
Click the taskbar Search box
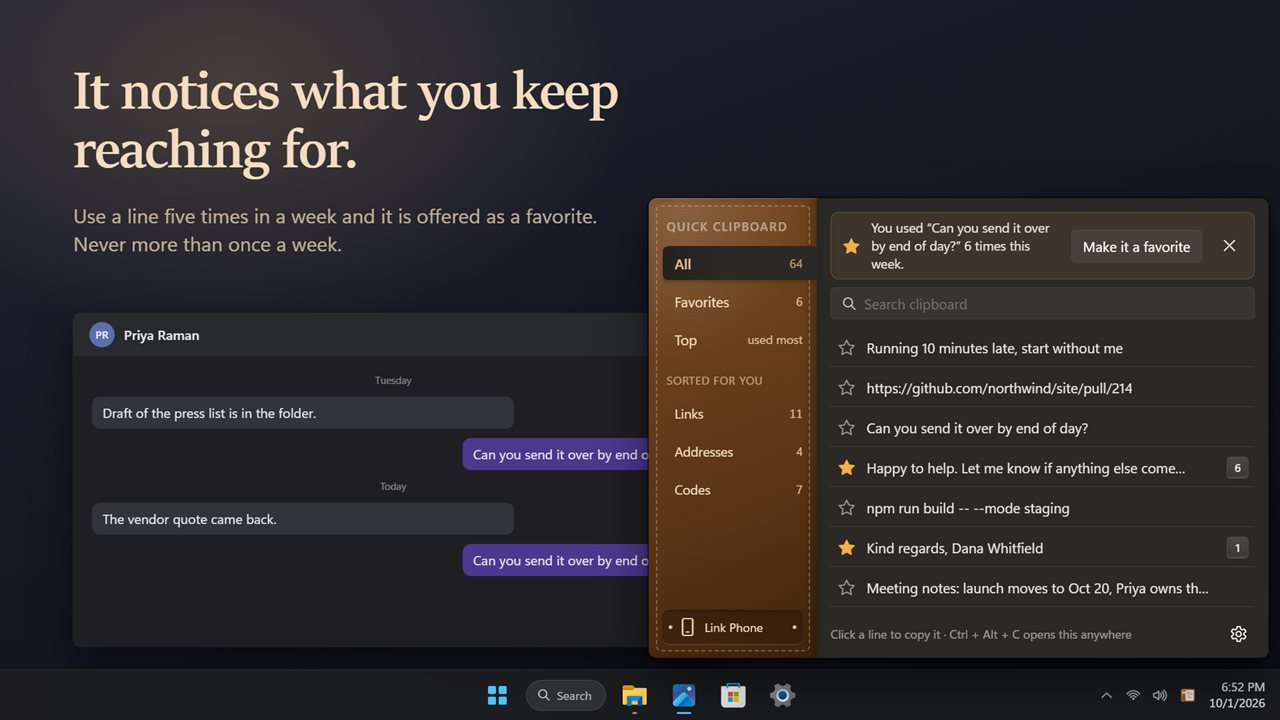(565, 695)
